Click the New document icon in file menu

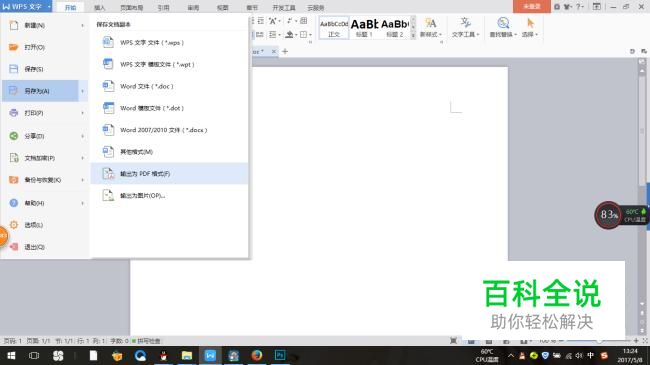pyautogui.click(x=14, y=25)
